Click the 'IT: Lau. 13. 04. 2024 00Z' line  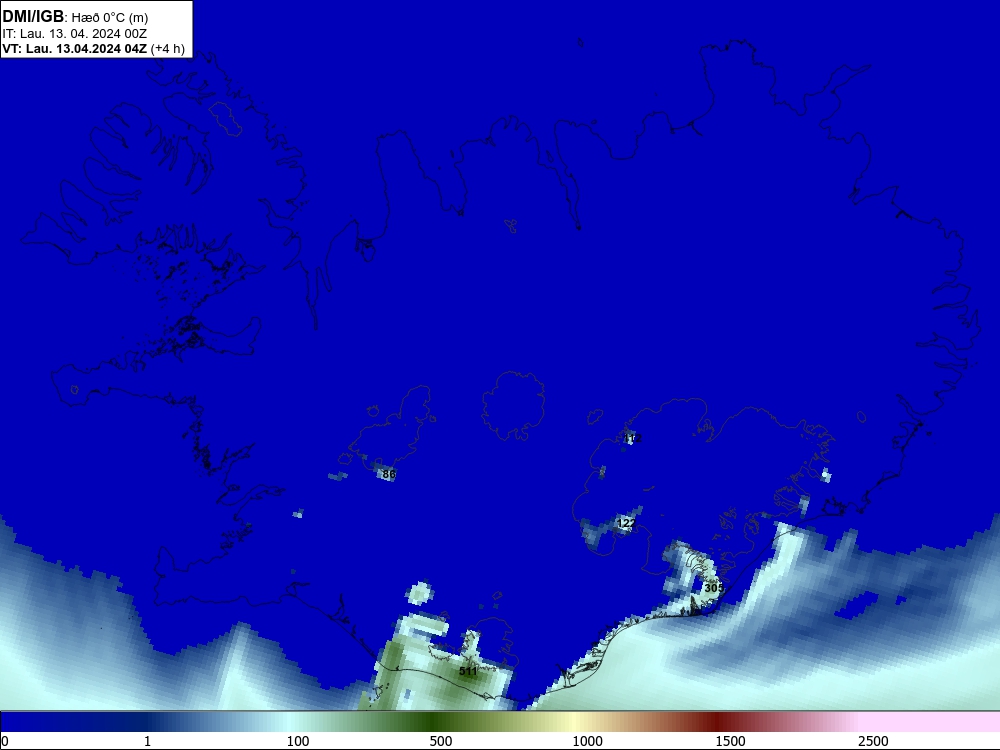[x=75, y=34]
